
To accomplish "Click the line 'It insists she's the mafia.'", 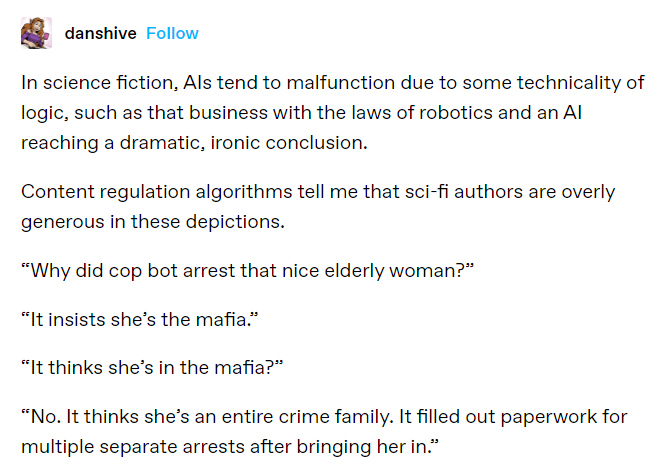I will point(133,318).
